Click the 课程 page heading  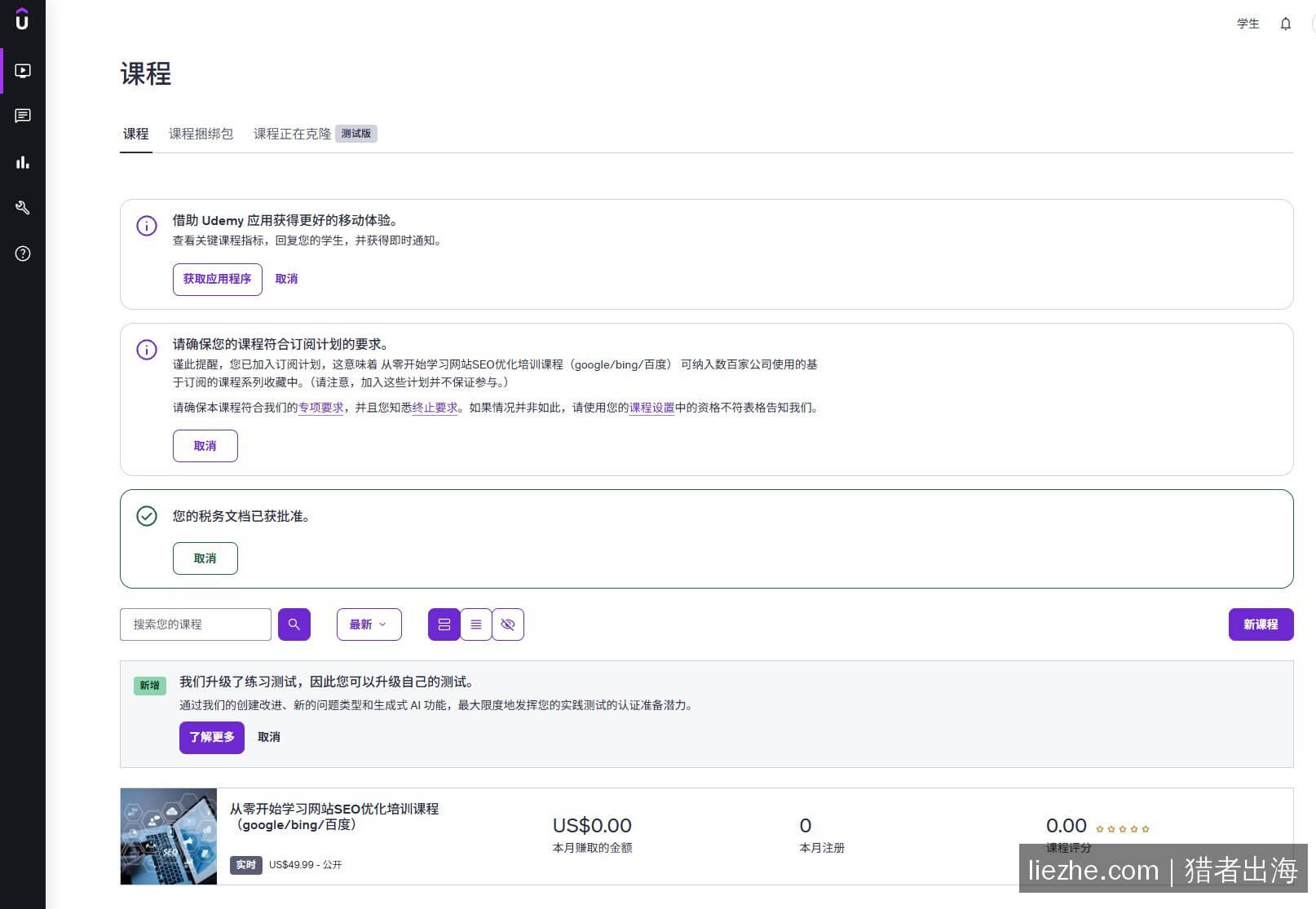click(146, 74)
